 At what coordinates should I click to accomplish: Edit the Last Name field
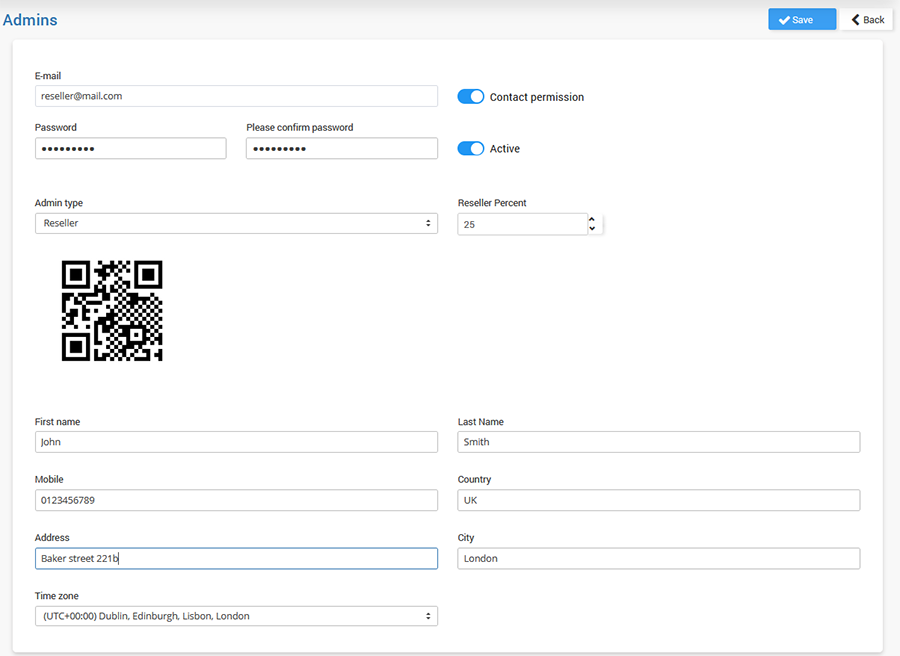(658, 442)
